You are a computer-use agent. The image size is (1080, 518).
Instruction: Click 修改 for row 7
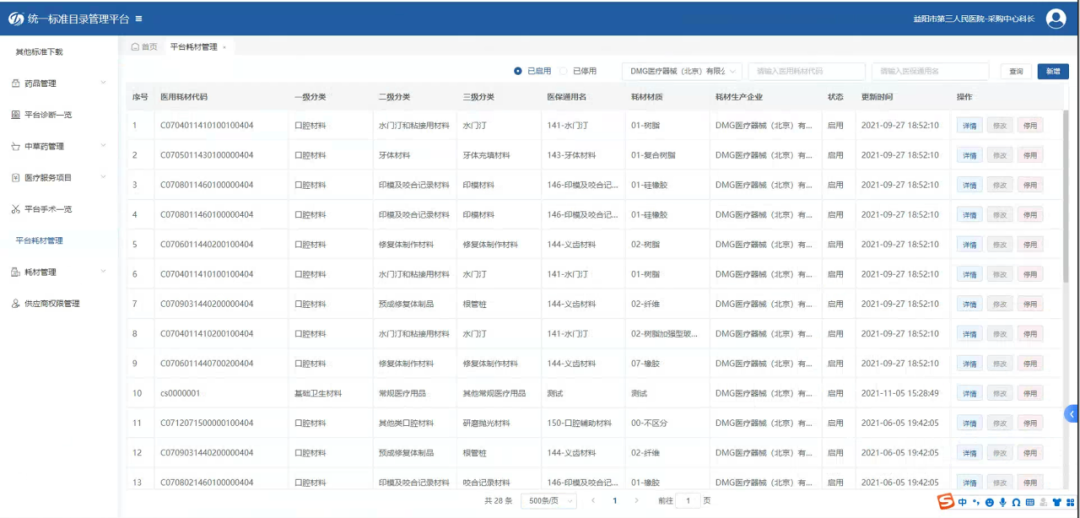click(999, 304)
